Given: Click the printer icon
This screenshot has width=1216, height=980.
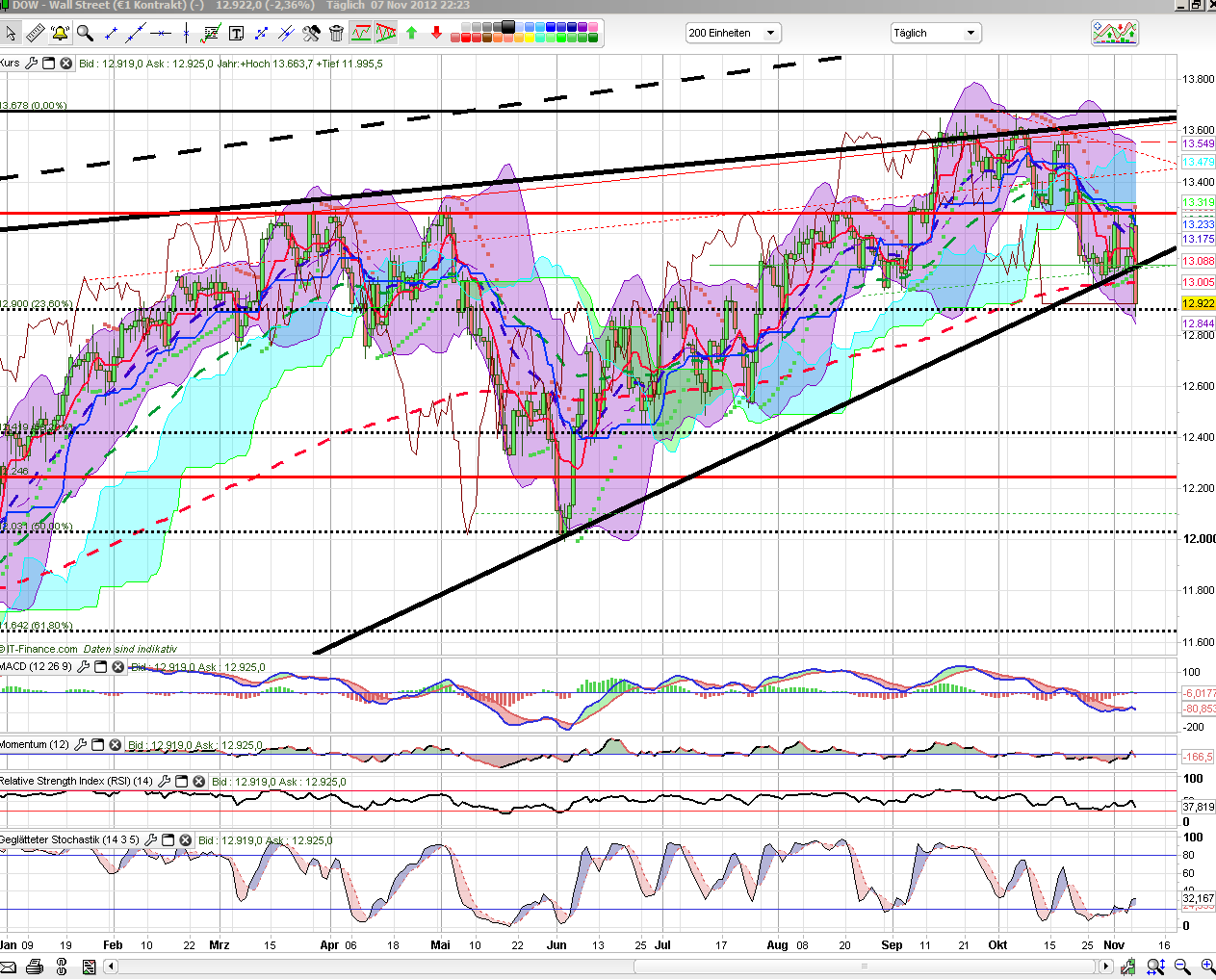Looking at the screenshot, I should 35,967.
